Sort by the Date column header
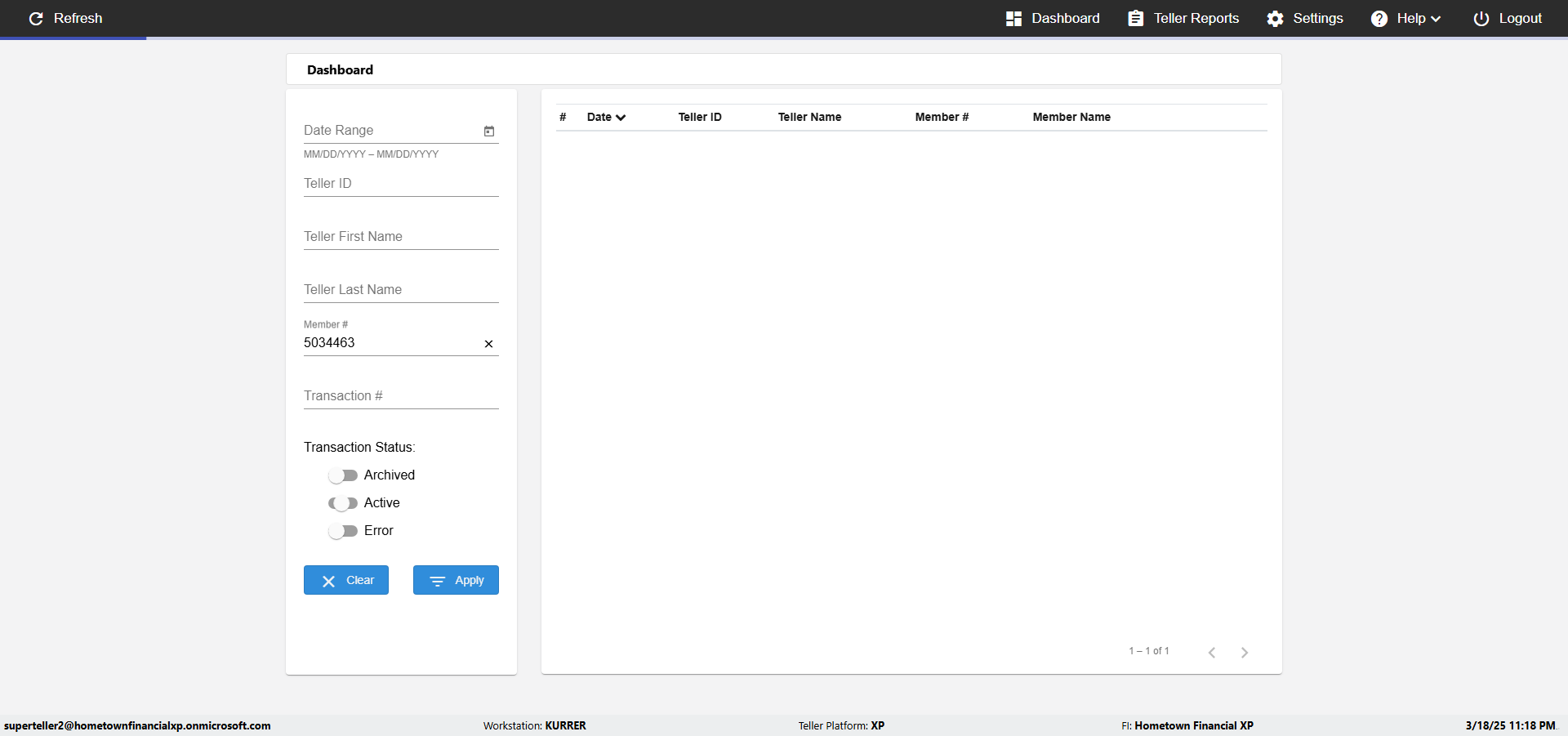 [x=606, y=117]
